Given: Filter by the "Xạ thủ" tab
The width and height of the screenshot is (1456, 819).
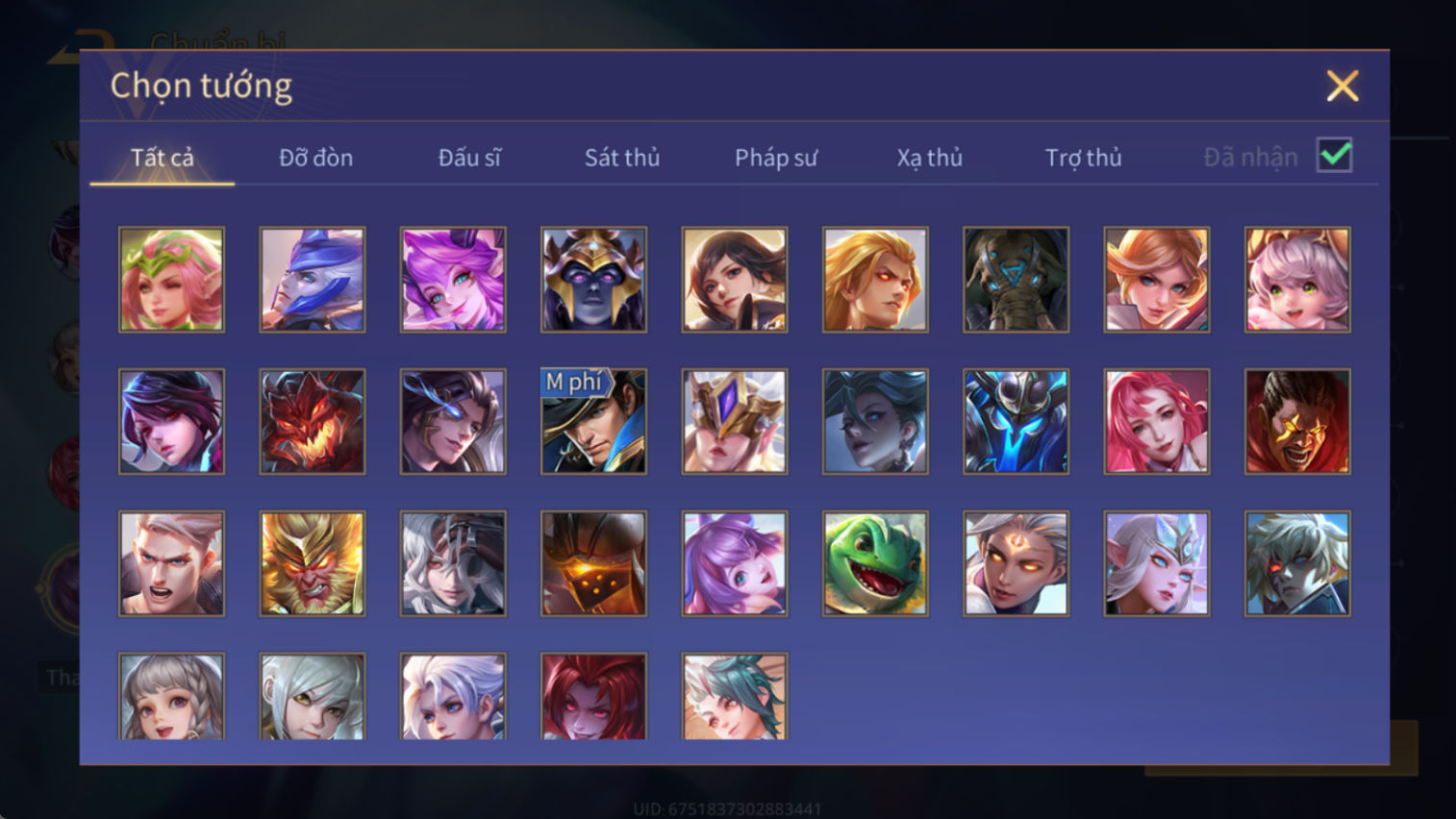Looking at the screenshot, I should click(929, 158).
